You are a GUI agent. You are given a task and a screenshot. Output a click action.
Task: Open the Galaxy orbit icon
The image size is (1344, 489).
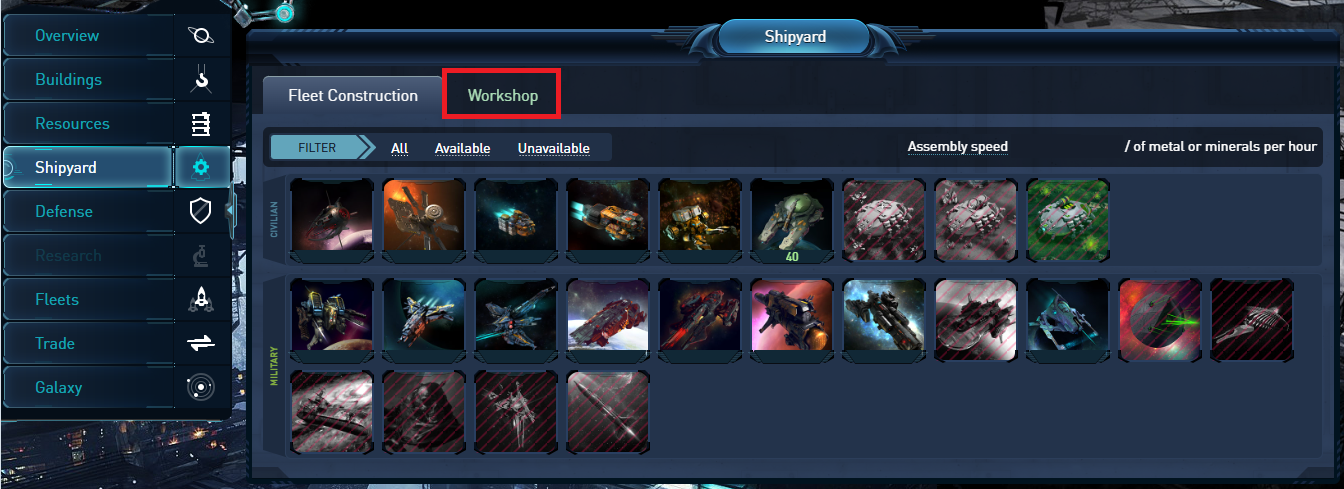201,388
